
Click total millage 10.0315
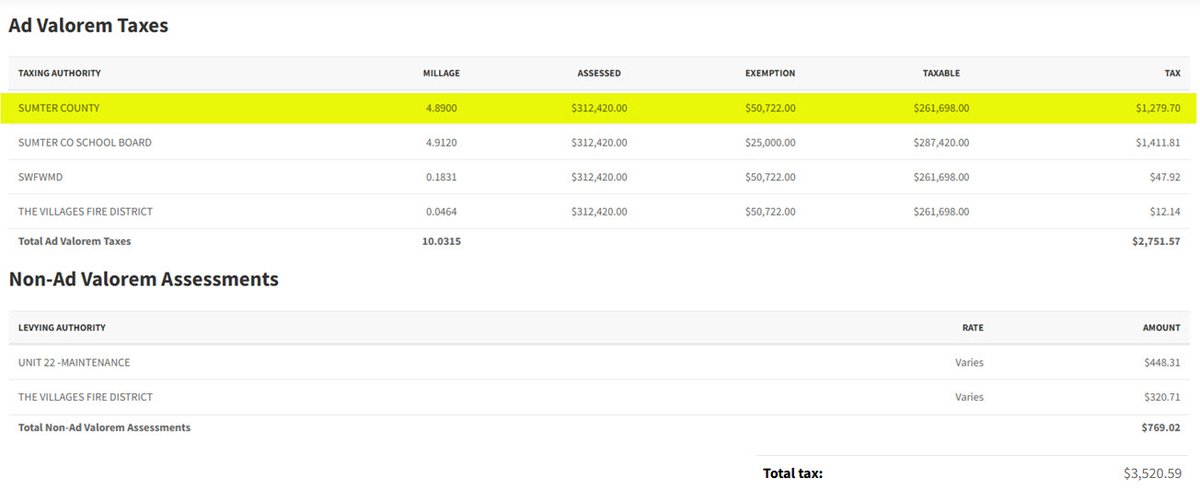pos(441,241)
